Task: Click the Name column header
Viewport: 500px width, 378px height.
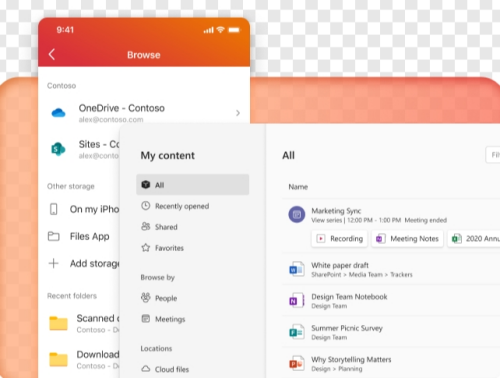Action: pyautogui.click(x=298, y=187)
